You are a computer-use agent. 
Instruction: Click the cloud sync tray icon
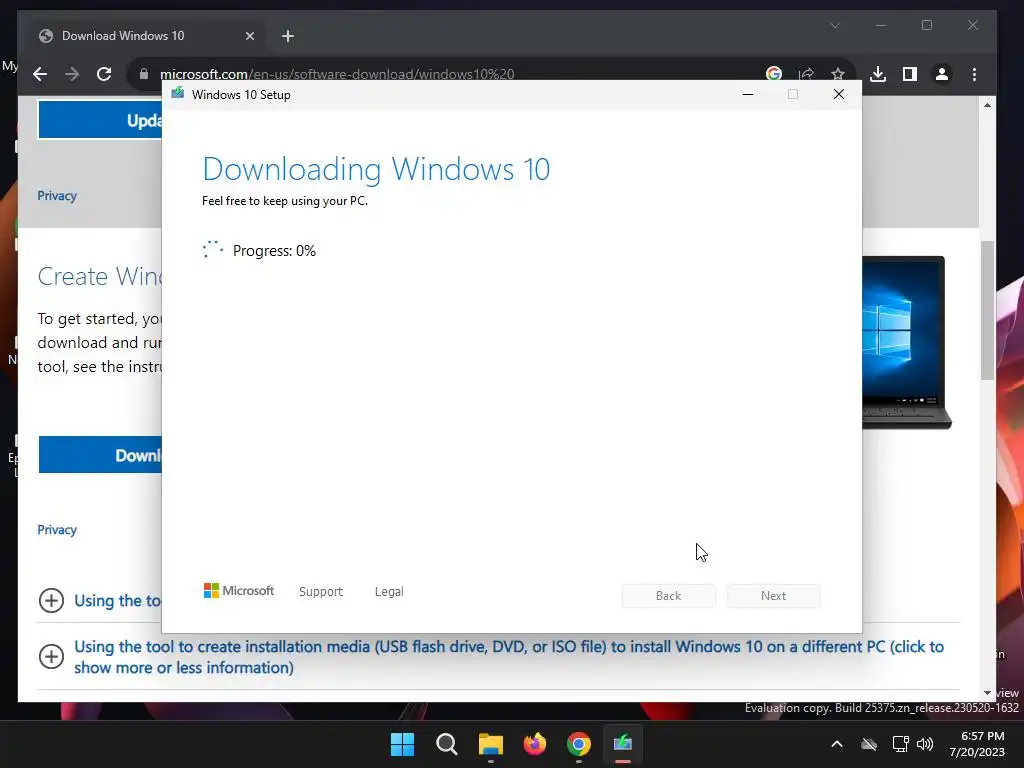point(869,744)
